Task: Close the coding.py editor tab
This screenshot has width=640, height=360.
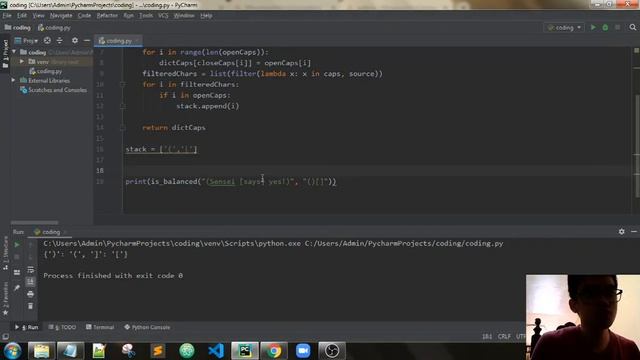Action: 138,40
